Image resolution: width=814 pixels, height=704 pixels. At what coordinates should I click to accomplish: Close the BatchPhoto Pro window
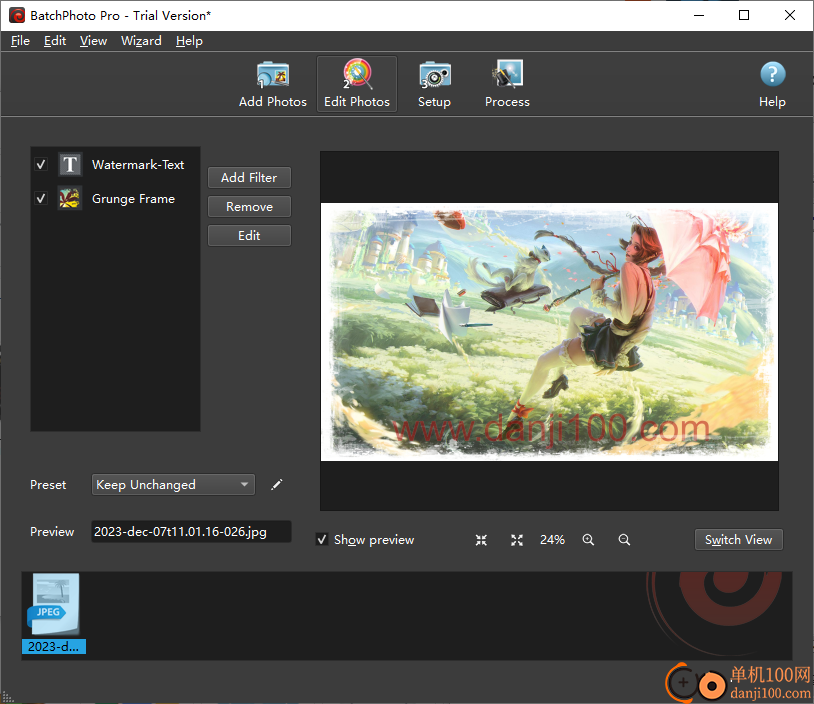click(790, 16)
